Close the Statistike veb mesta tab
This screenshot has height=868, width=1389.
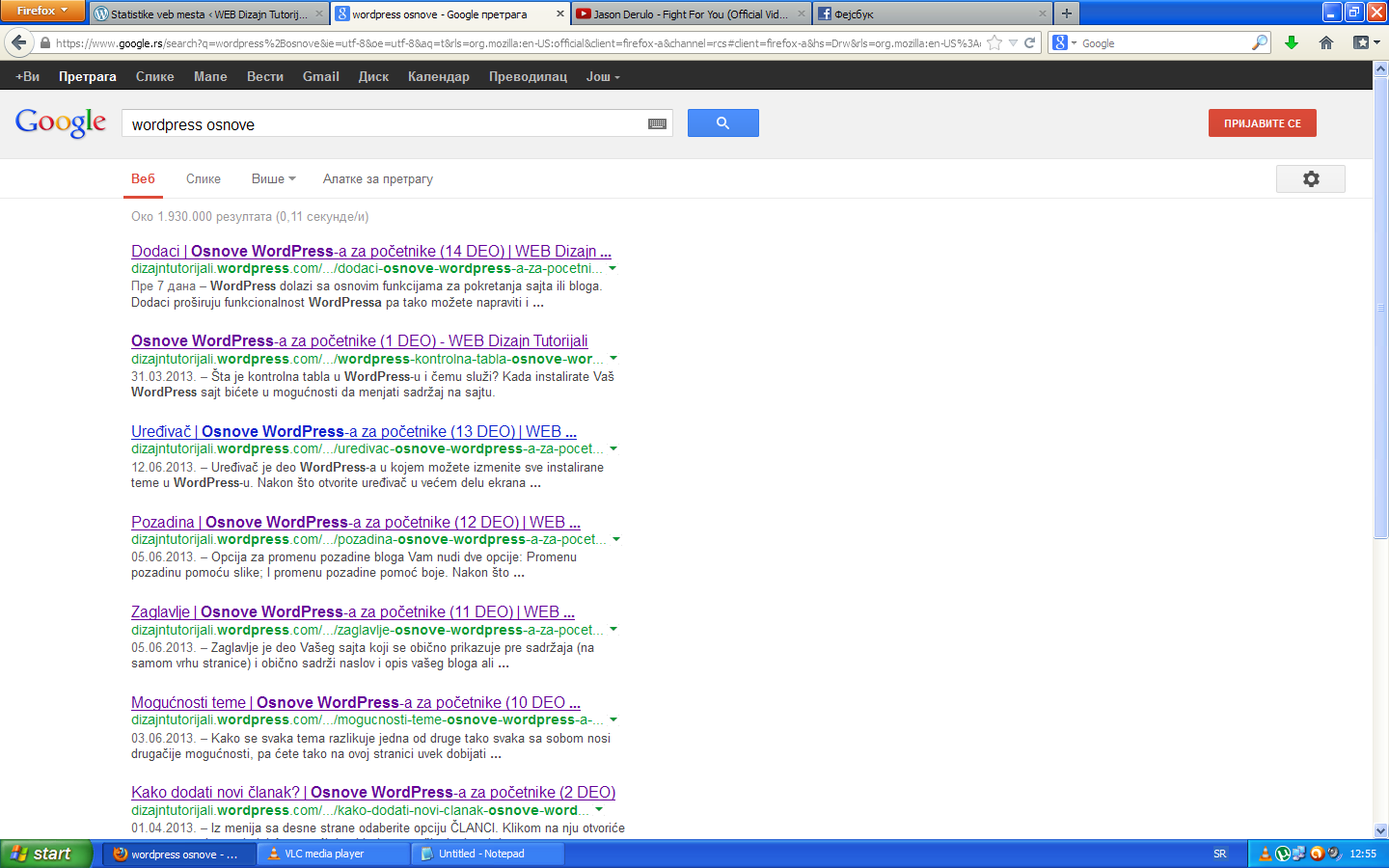[319, 14]
